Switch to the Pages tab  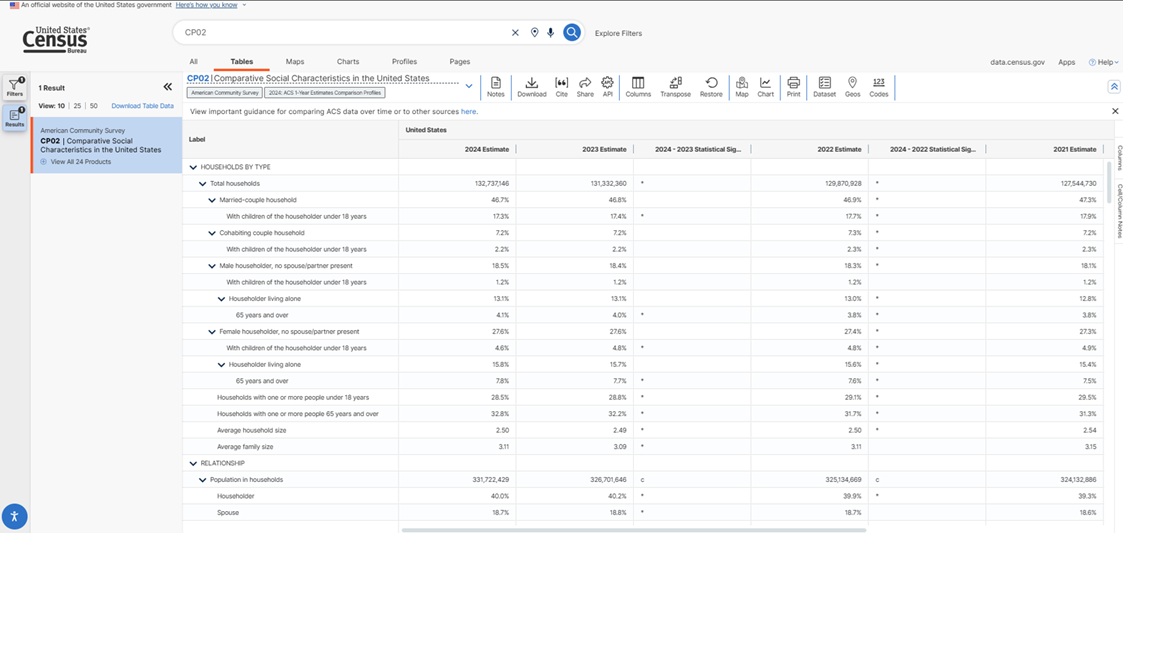click(x=460, y=62)
